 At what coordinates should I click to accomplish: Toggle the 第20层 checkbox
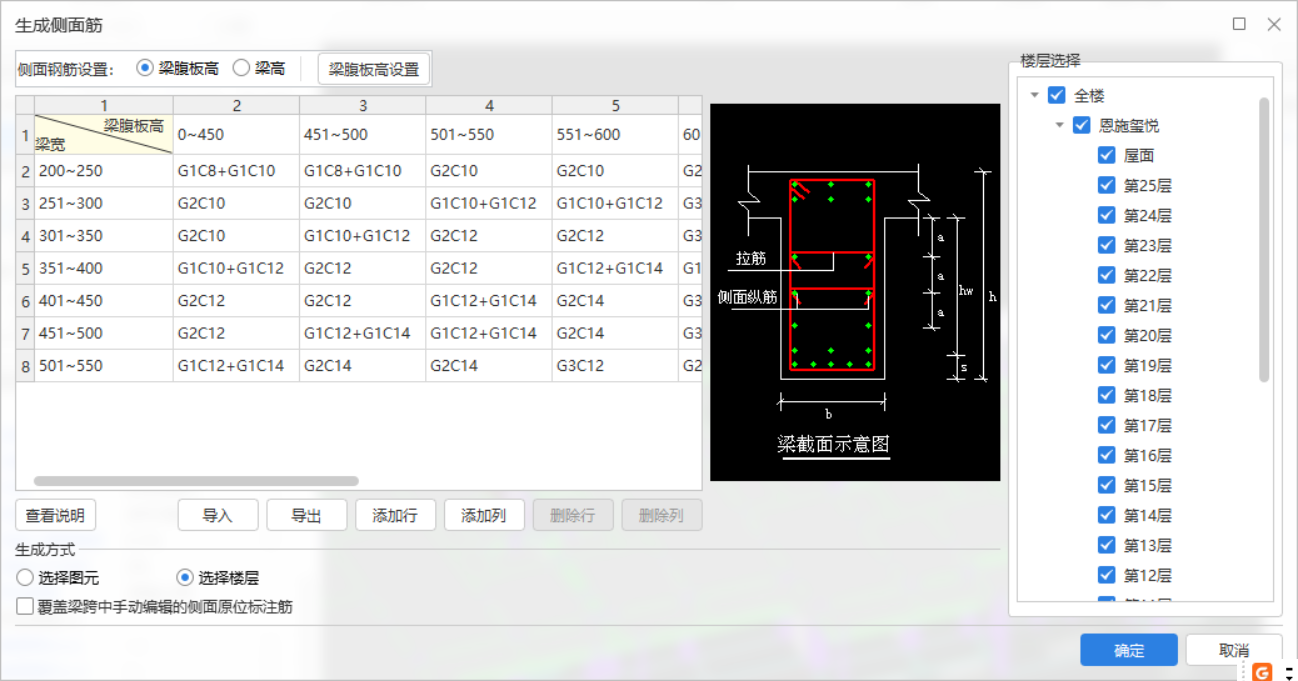tap(1106, 336)
